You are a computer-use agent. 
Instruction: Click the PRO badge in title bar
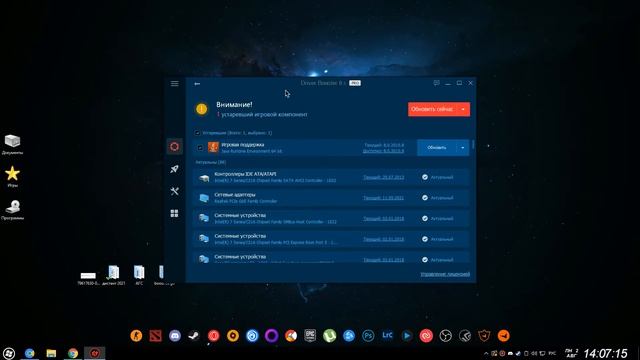coord(355,83)
